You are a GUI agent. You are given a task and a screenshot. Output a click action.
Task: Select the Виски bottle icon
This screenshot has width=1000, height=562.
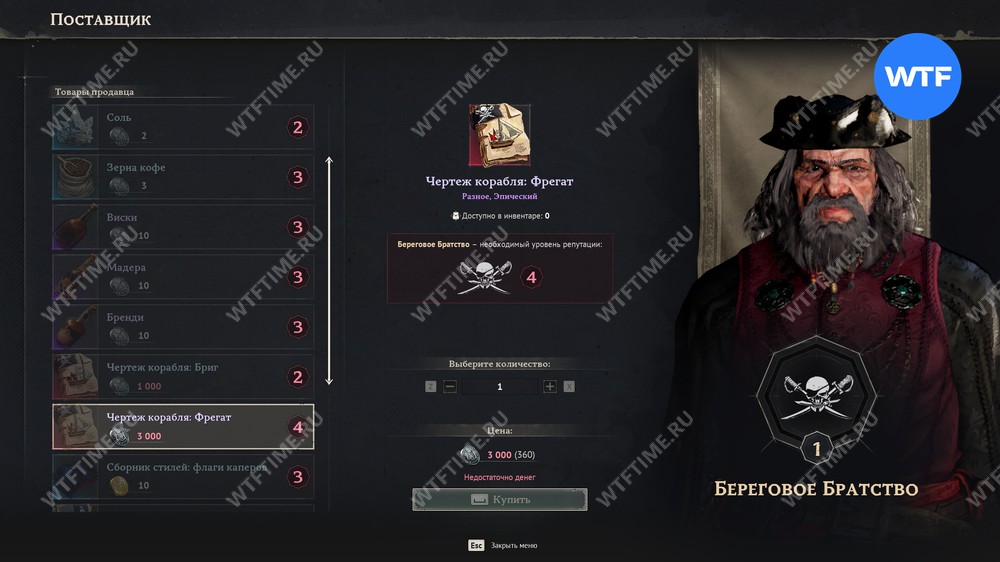[75, 226]
